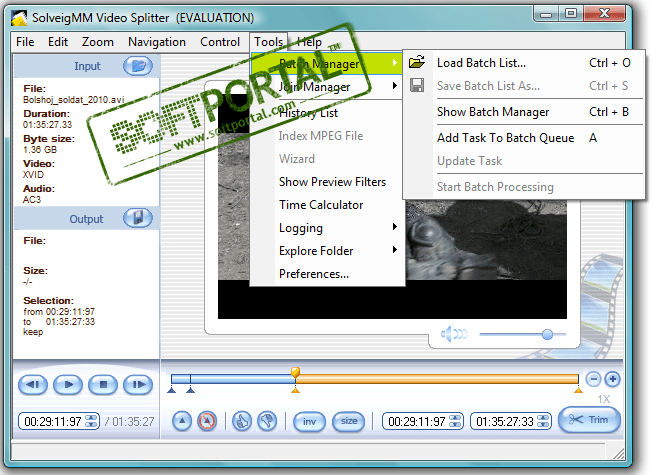Expand the Explore Folder submenu
The image size is (653, 475).
click(326, 251)
